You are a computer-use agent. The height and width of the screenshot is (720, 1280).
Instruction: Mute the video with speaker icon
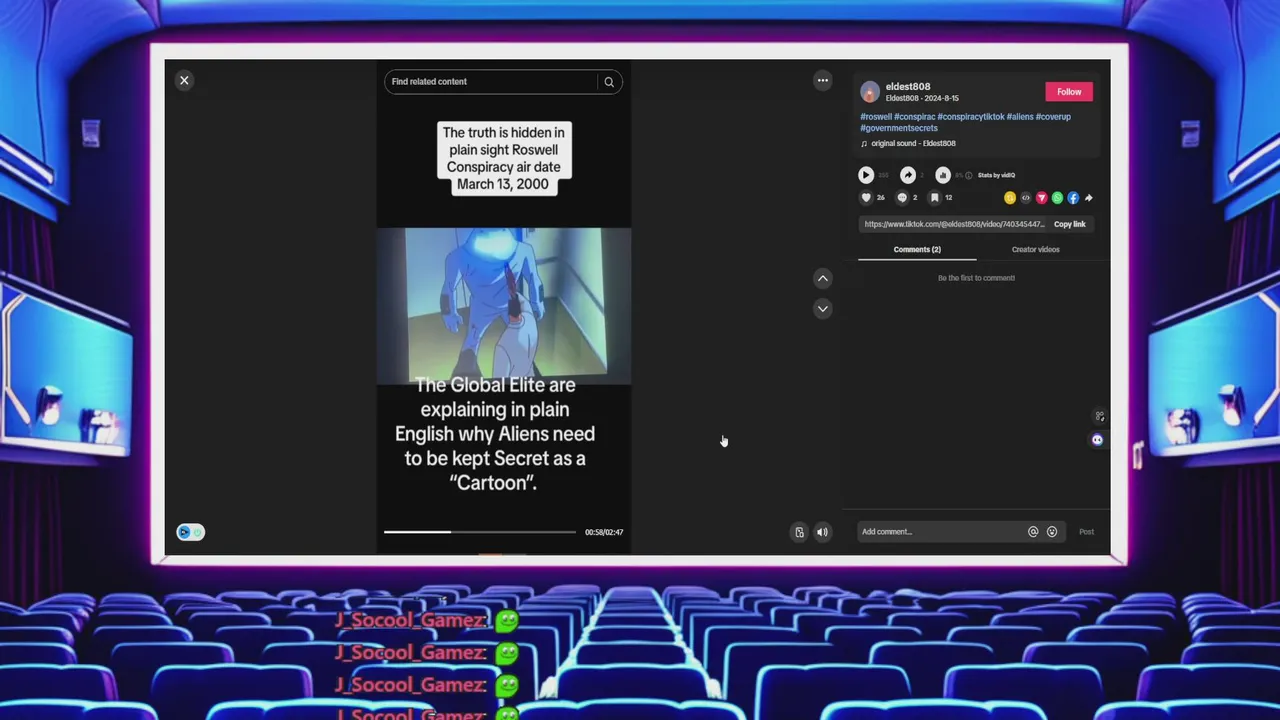point(823,532)
